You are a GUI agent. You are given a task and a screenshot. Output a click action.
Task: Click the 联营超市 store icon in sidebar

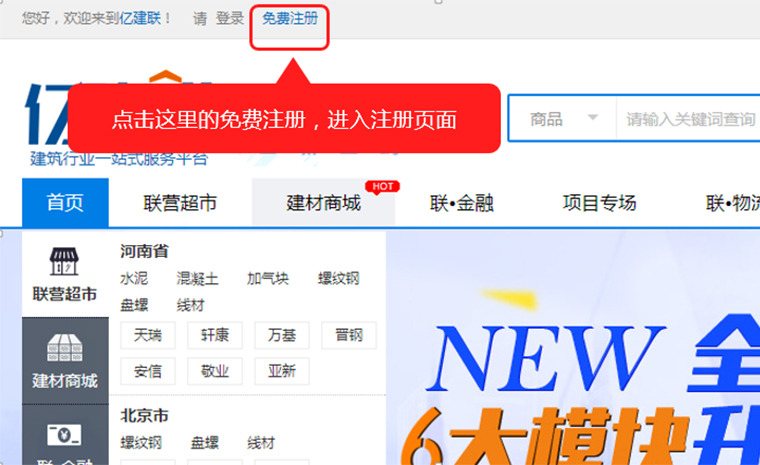tap(65, 263)
